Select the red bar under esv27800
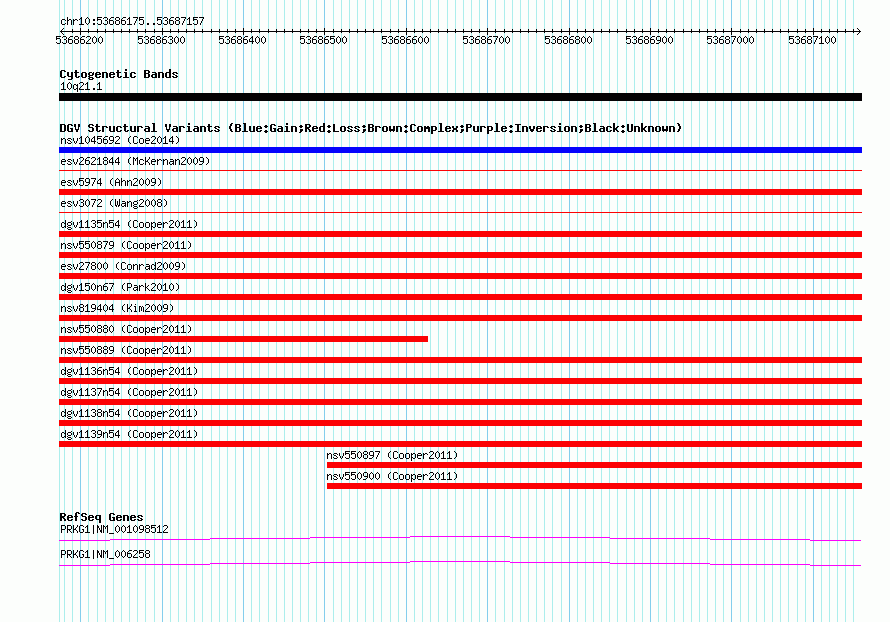The width and height of the screenshot is (890, 622). click(x=460, y=276)
